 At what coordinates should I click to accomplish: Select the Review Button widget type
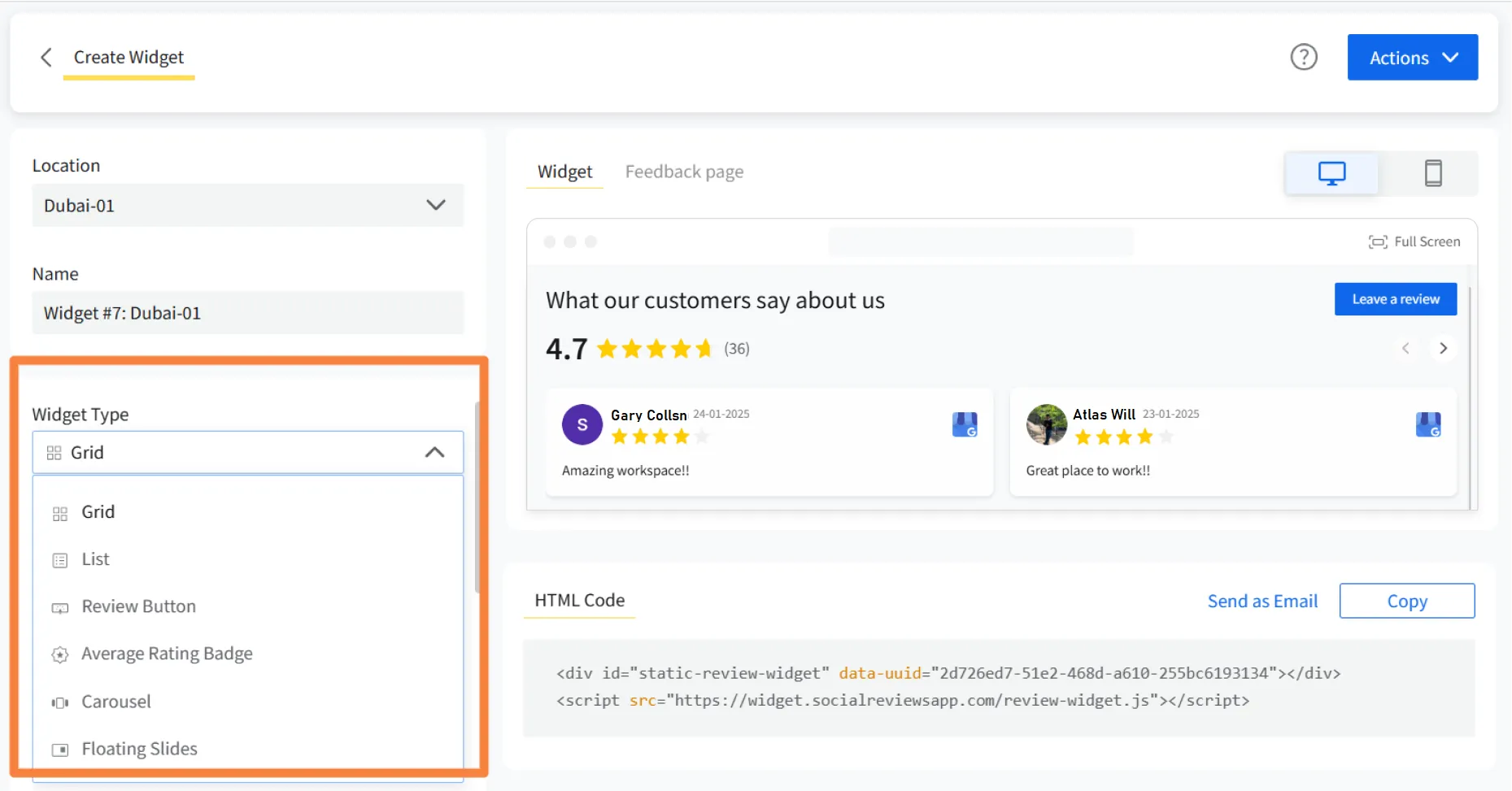tap(137, 606)
